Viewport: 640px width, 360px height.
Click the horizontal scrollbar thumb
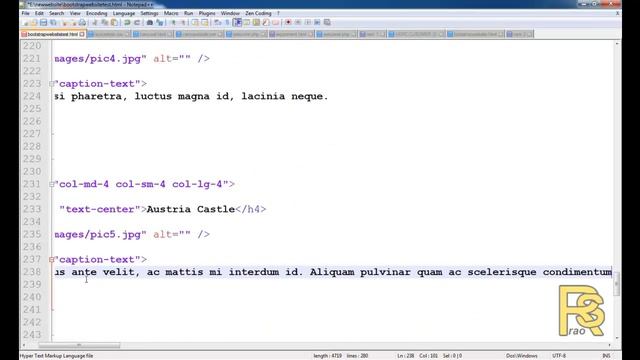80,345
